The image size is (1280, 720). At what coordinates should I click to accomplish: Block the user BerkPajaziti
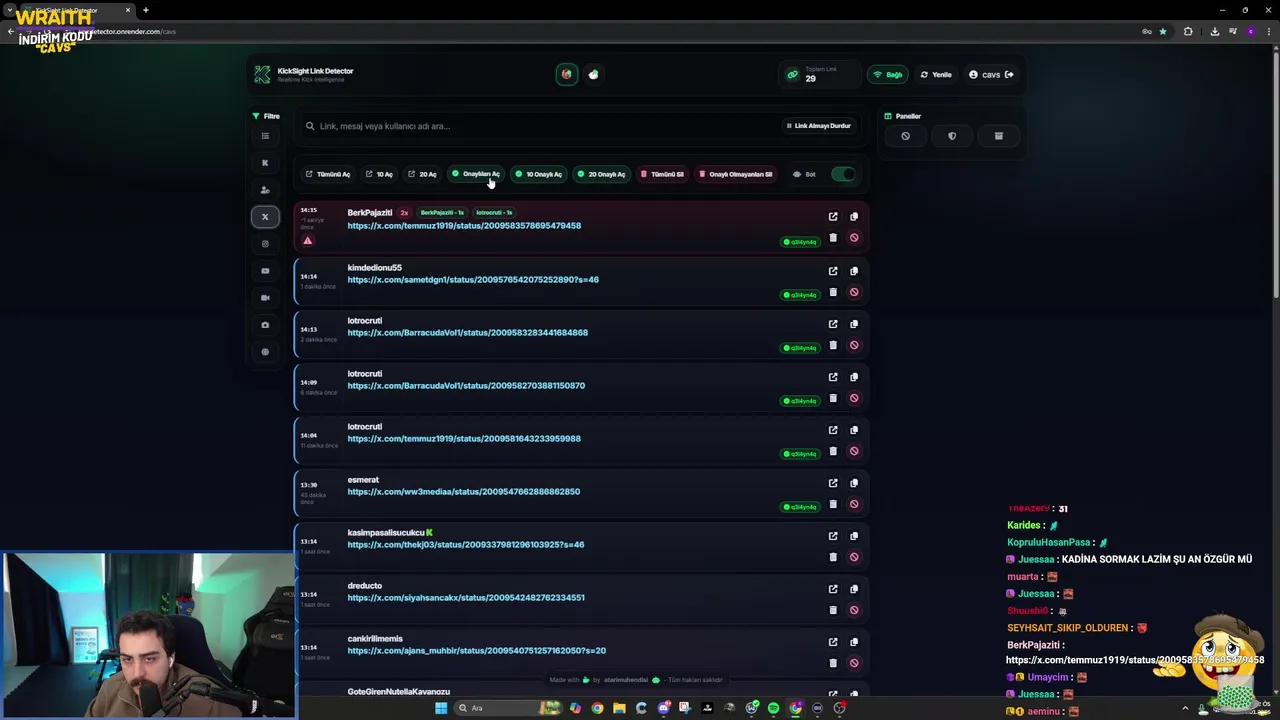click(x=854, y=238)
